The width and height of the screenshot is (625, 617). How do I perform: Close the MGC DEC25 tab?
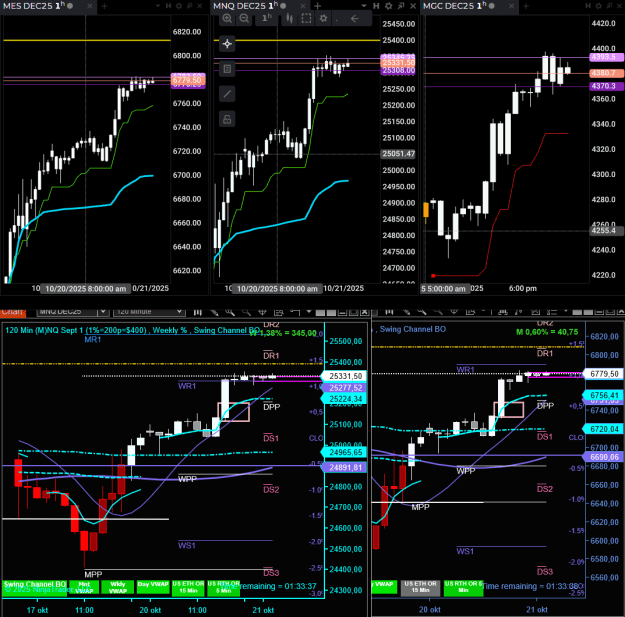tap(511, 6)
